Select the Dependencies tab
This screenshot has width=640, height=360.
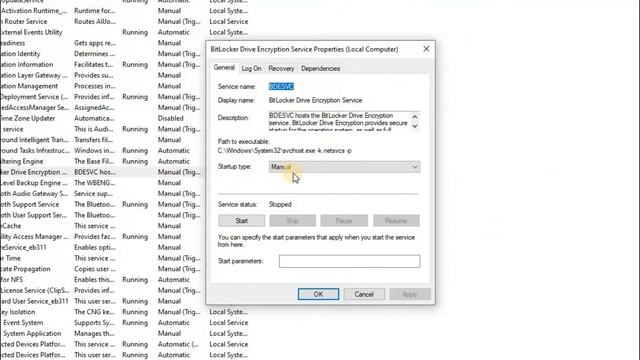(320, 69)
